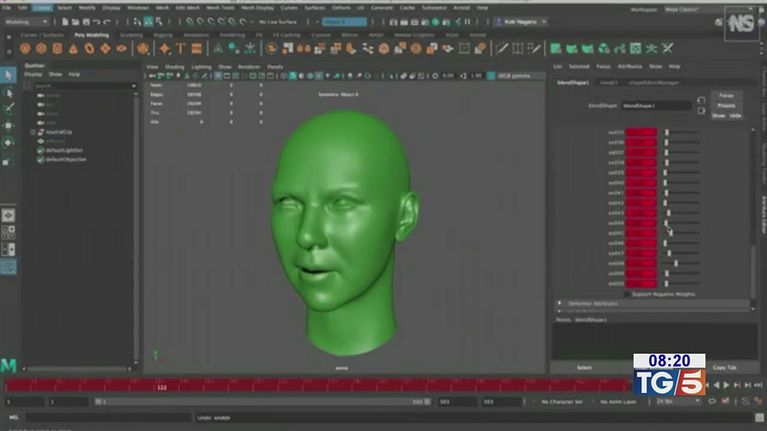The width and height of the screenshot is (767, 431).
Task: Click the Presets button in Attribute Editor
Action: [x=726, y=105]
